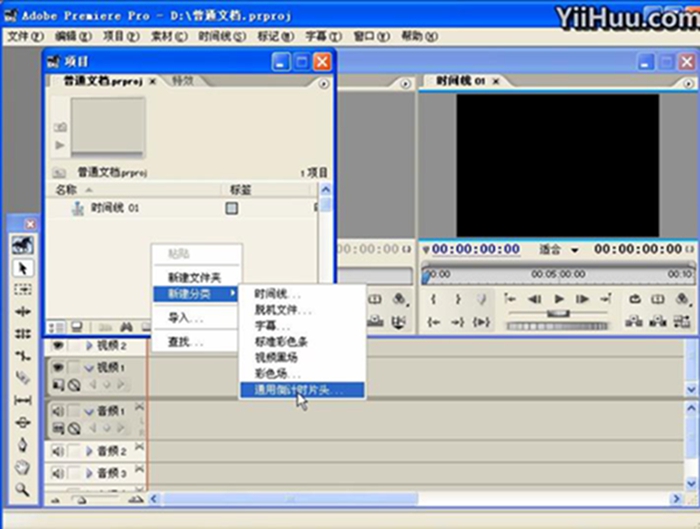700x529 pixels.
Task: Set In point in program monitor
Action: point(433,299)
